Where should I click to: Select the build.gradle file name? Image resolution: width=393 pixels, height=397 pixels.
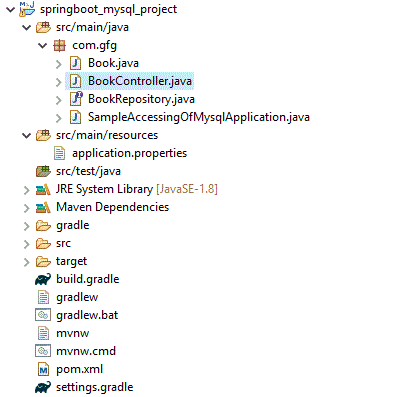(x=88, y=279)
